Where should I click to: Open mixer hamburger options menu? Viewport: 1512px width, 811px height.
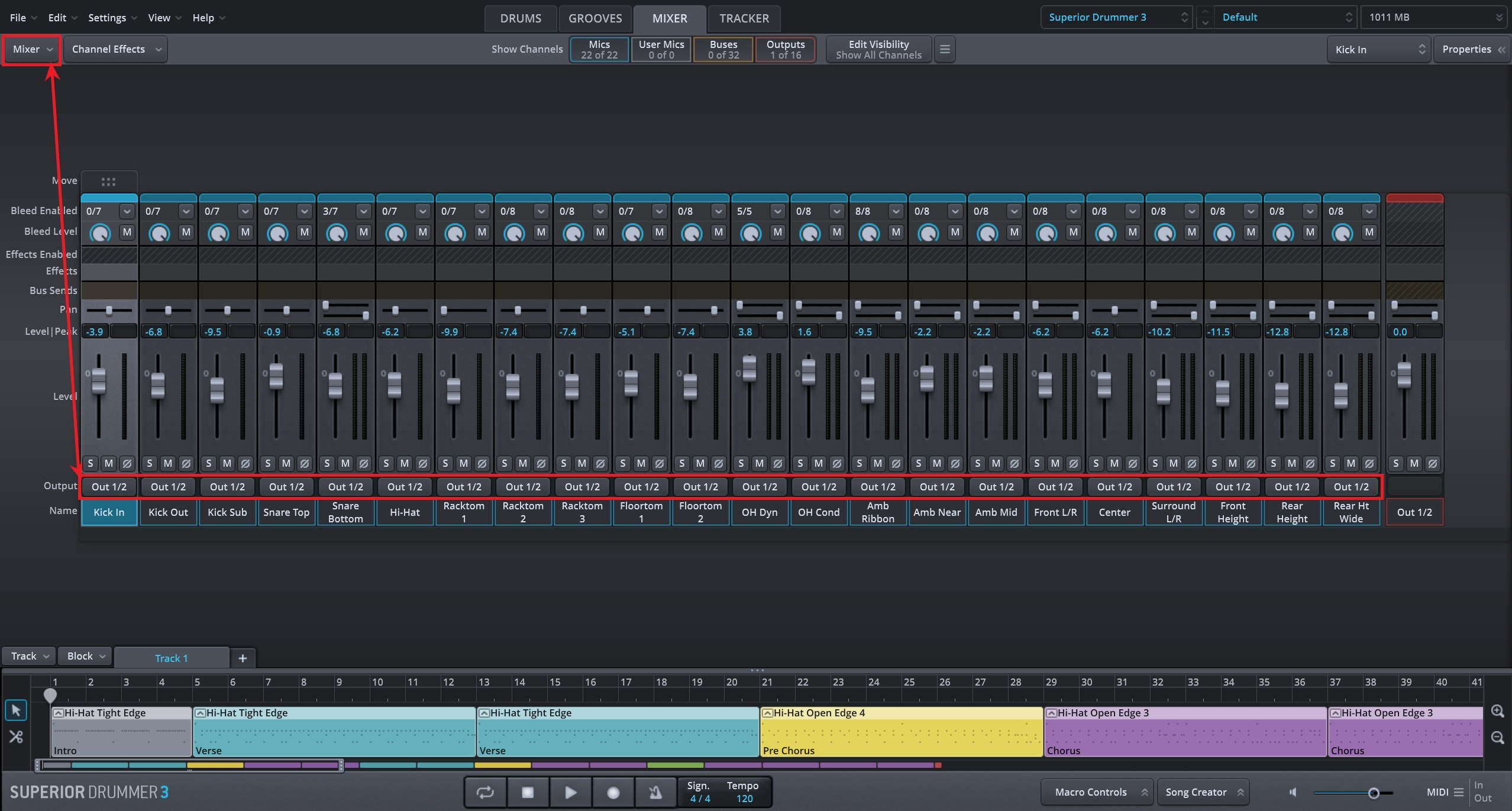point(945,49)
